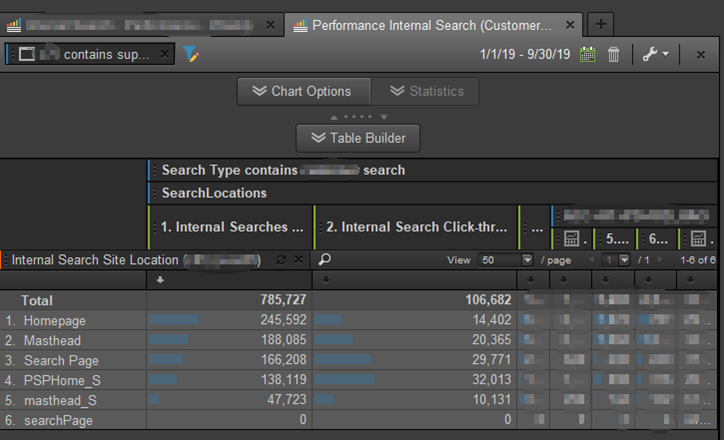The image size is (724, 440).
Task: Click the filter funnel icon
Action: tap(190, 54)
